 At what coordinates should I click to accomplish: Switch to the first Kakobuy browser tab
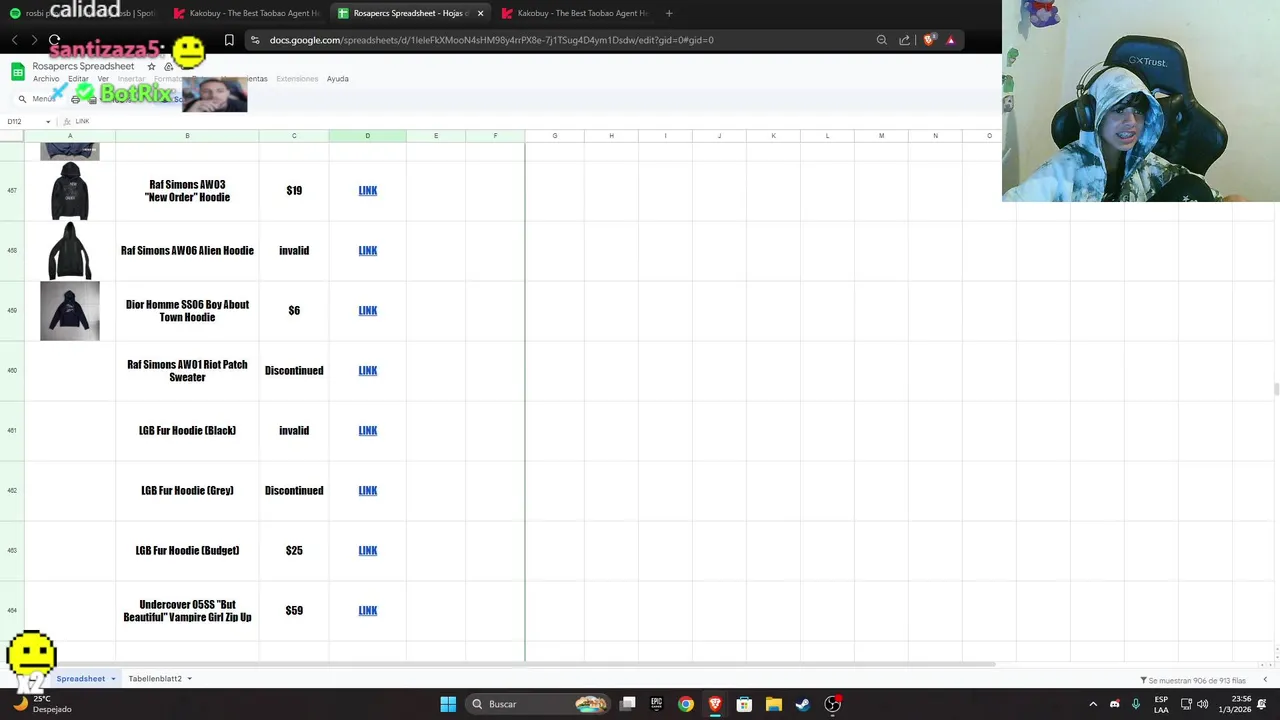pos(245,13)
